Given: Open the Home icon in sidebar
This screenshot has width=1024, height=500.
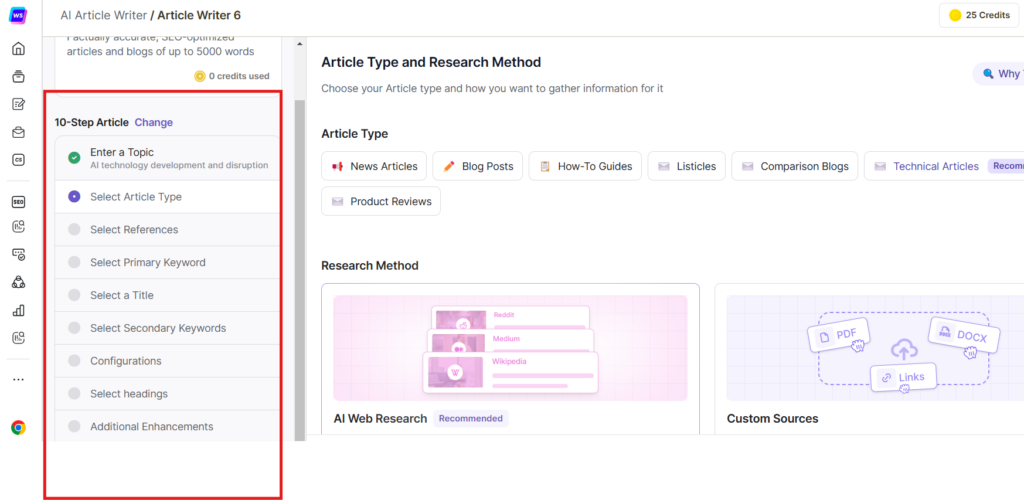Looking at the screenshot, I should click(x=18, y=49).
